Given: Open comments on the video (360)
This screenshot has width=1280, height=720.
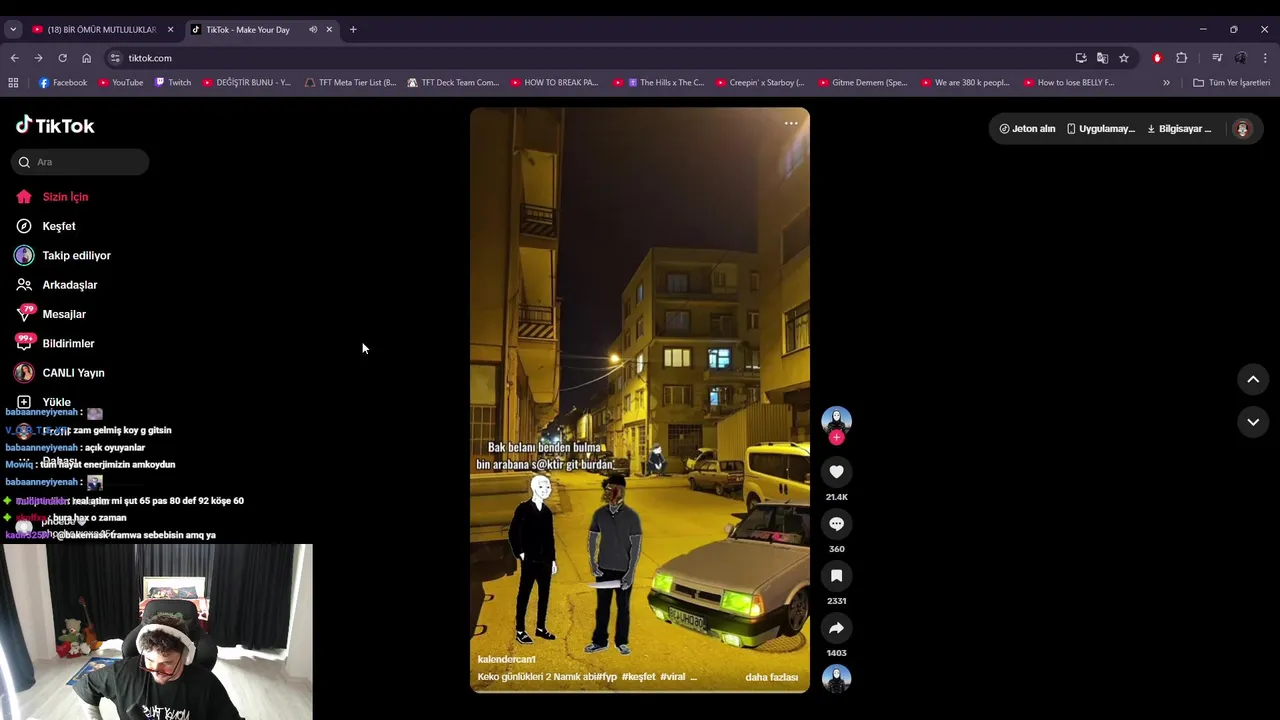Looking at the screenshot, I should 836,524.
